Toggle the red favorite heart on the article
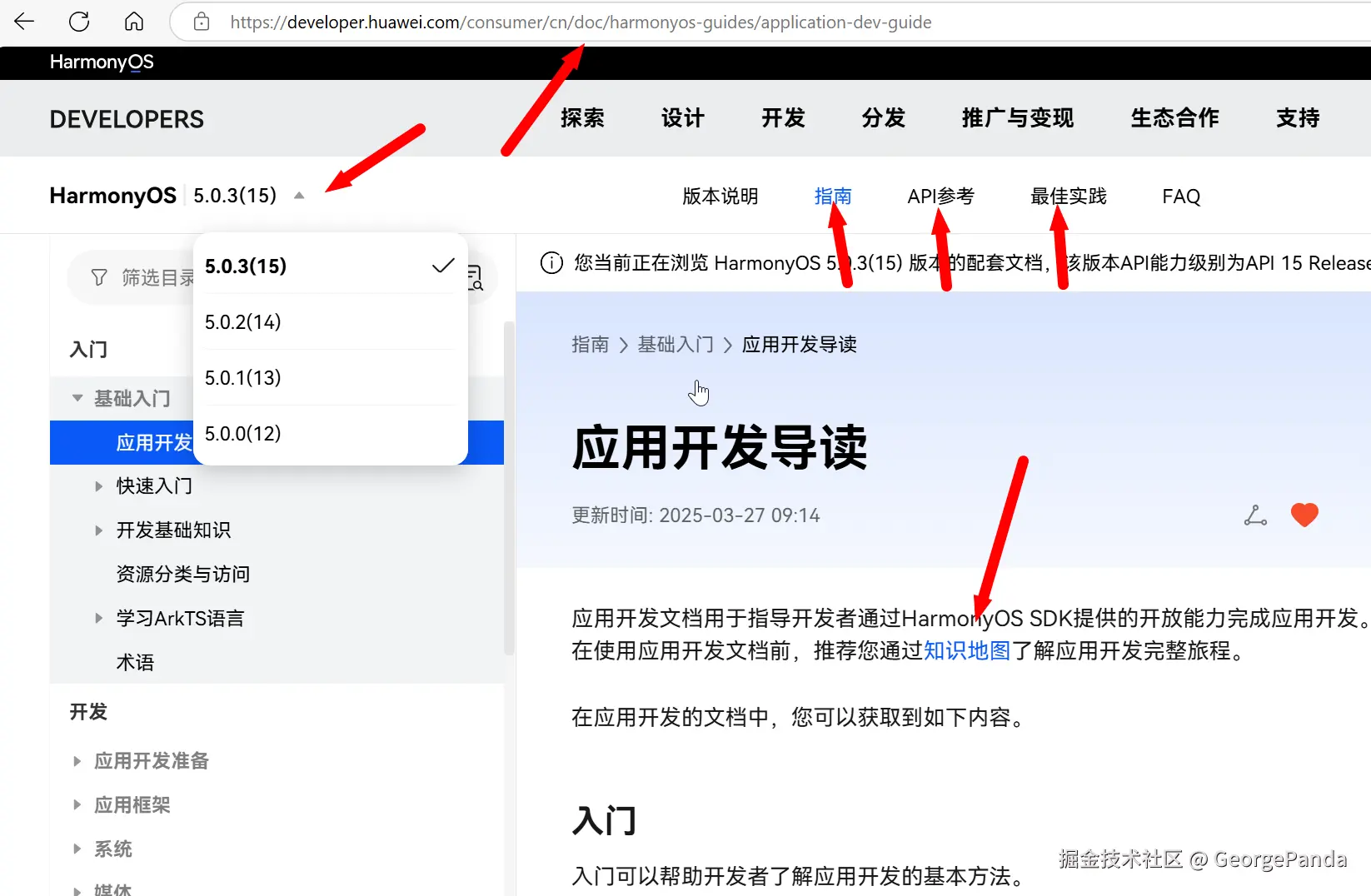Viewport: 1371px width, 896px height. [x=1304, y=515]
